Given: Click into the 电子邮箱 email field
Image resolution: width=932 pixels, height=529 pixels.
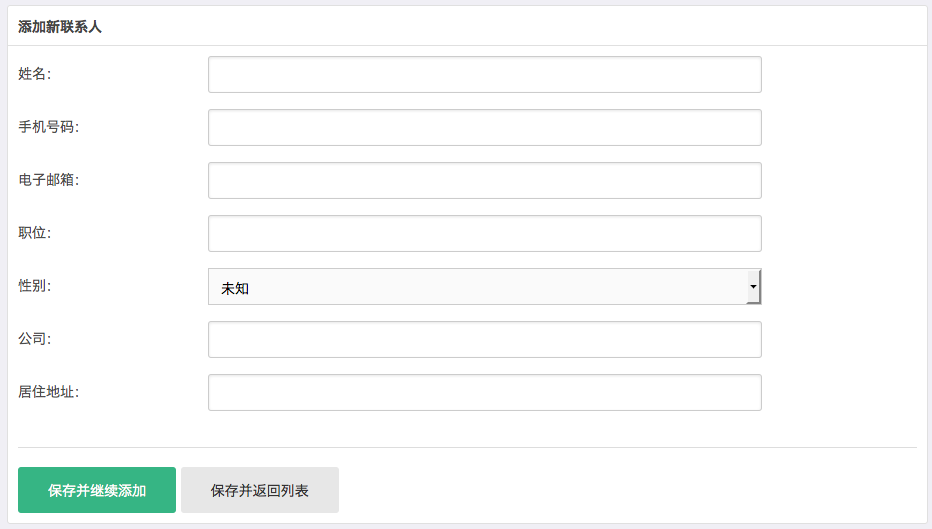Looking at the screenshot, I should click(484, 181).
